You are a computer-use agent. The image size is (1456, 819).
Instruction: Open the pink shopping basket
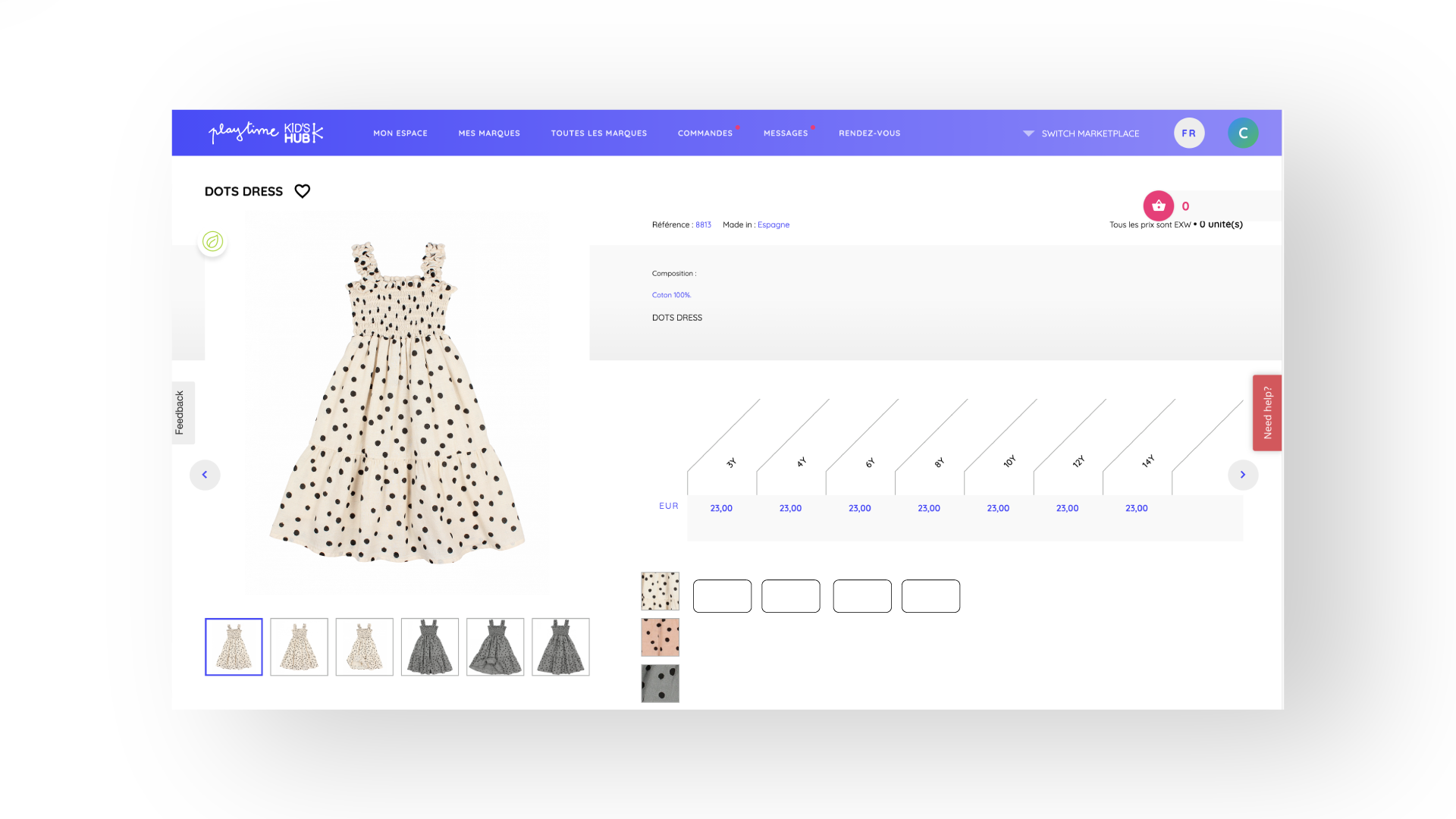(x=1158, y=206)
